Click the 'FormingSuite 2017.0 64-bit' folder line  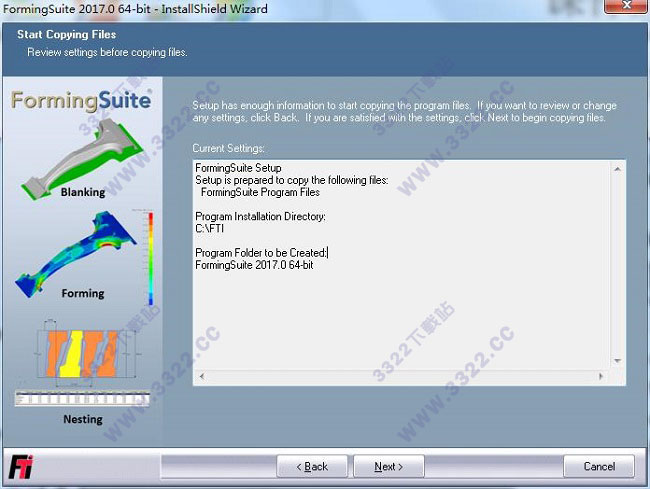(x=254, y=265)
